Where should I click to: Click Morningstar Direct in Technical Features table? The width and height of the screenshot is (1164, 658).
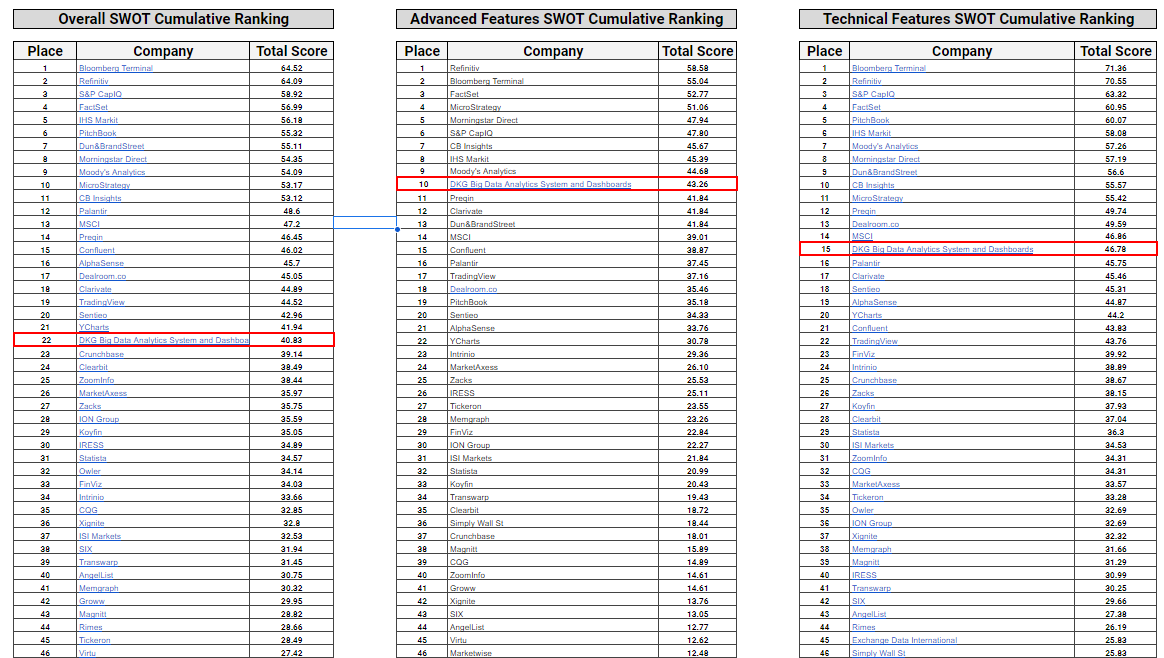point(886,159)
